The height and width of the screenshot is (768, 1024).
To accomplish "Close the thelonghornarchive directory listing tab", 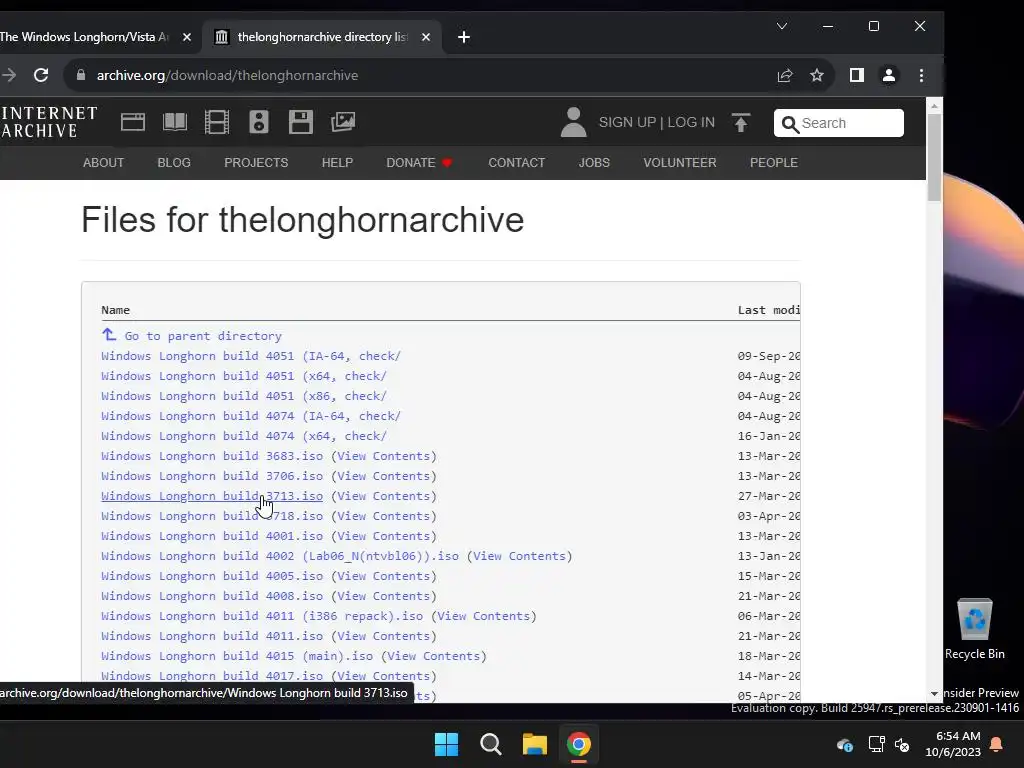I will point(426,37).
